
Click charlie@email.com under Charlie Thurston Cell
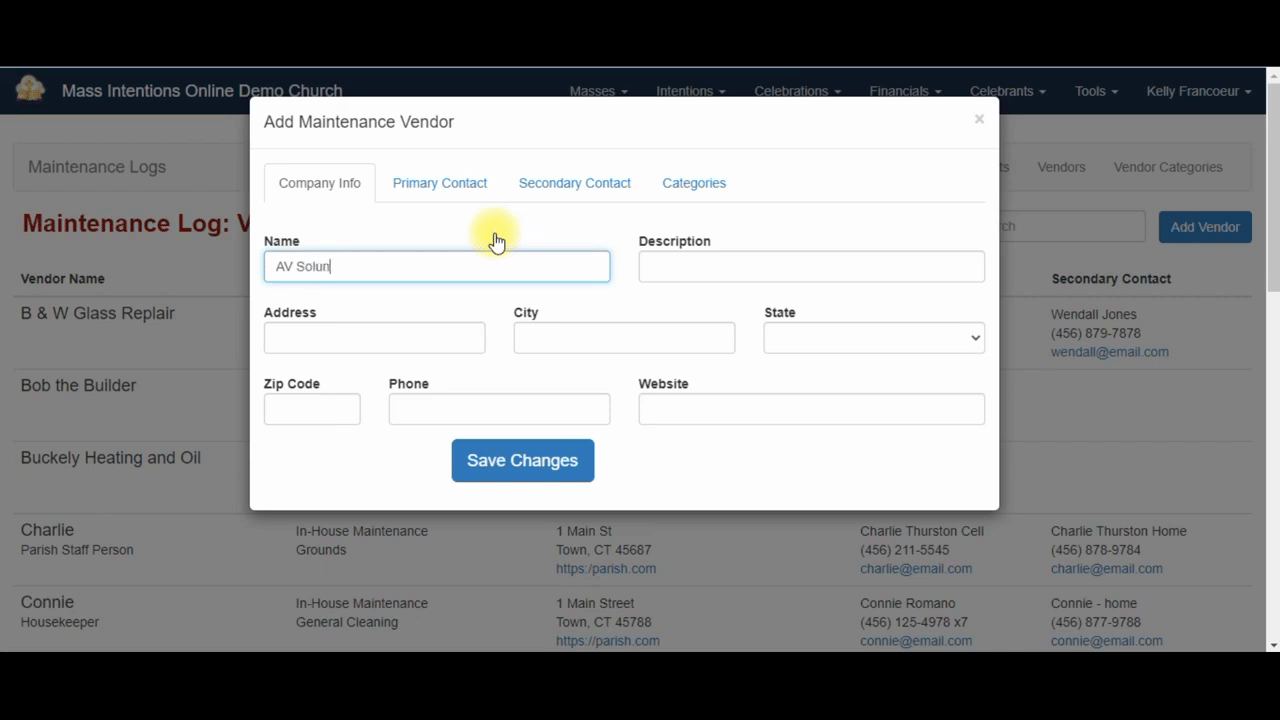coord(916,569)
